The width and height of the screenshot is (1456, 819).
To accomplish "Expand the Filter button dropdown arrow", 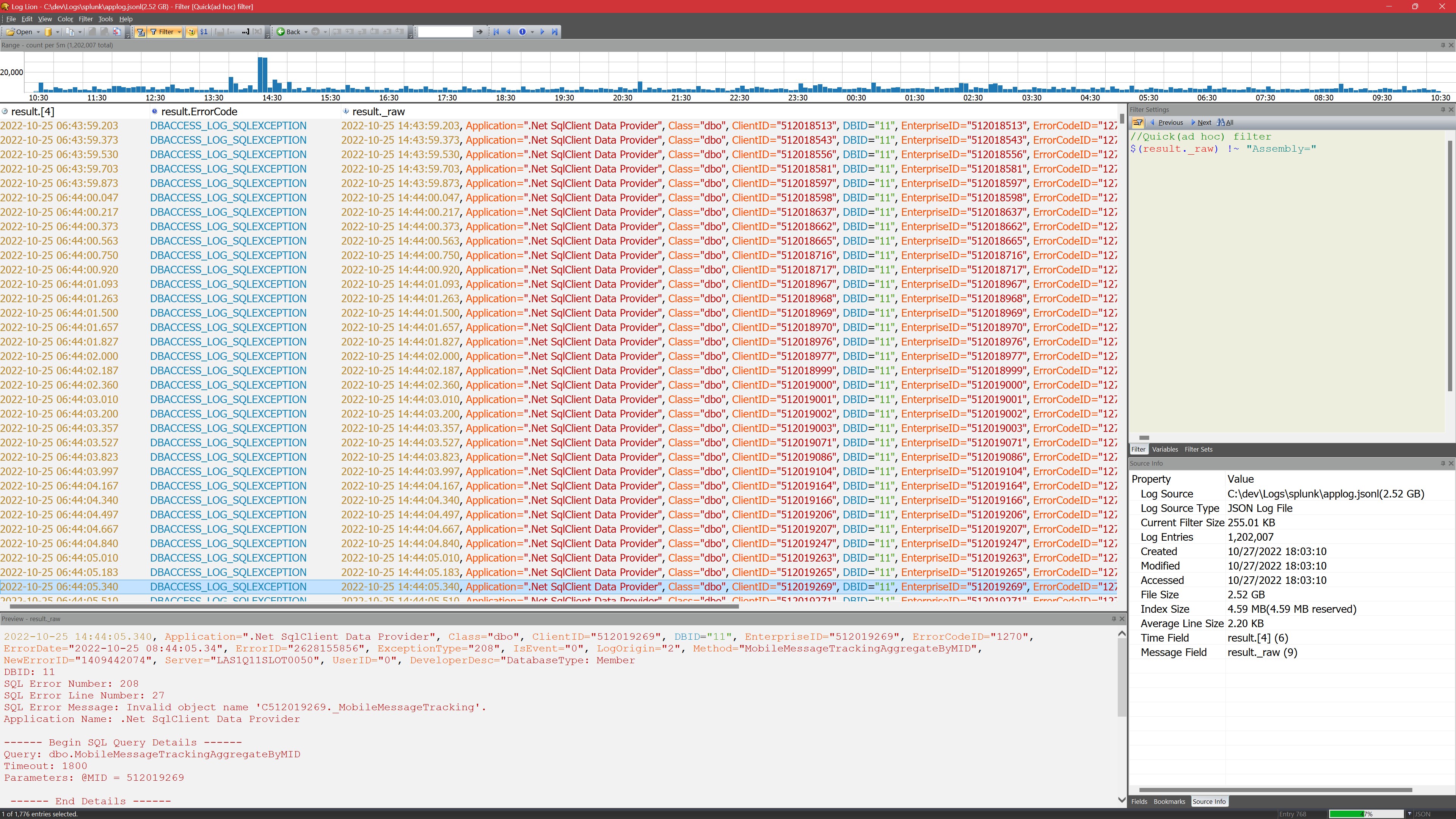I will pyautogui.click(x=179, y=31).
